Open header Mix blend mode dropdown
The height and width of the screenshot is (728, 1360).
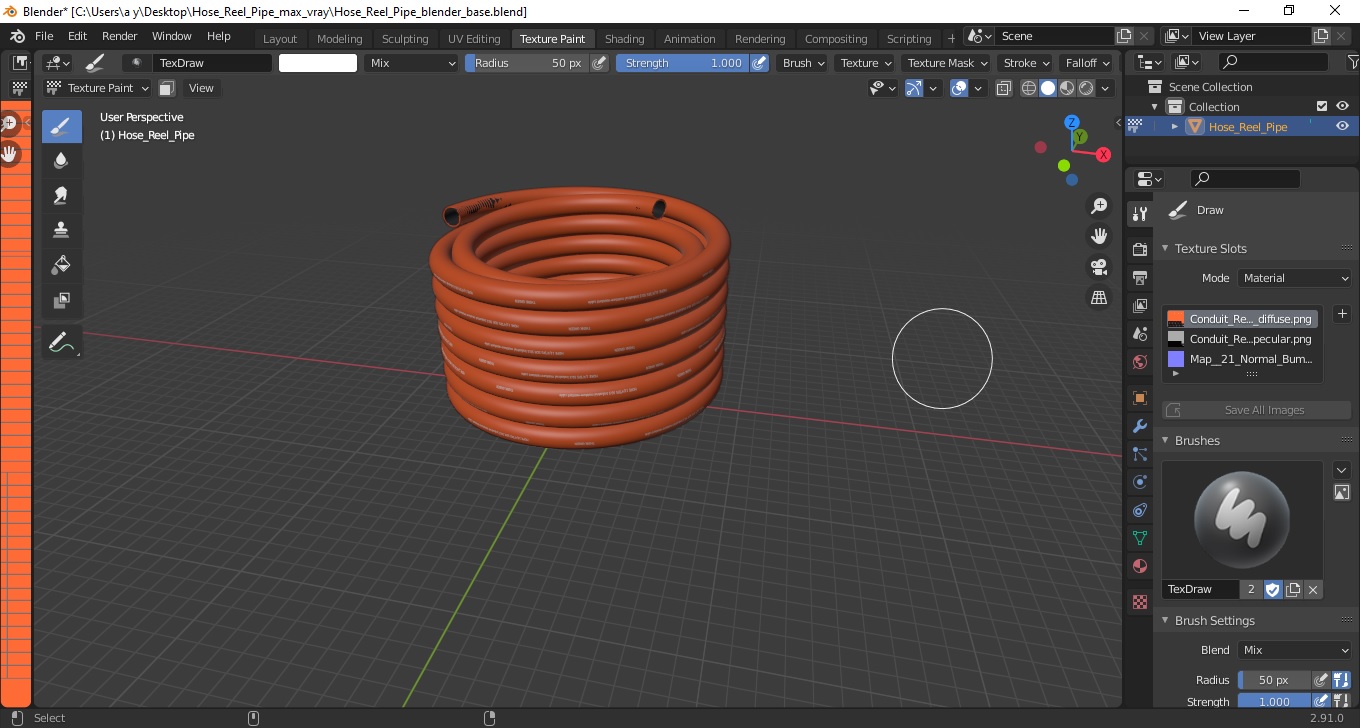tap(411, 63)
